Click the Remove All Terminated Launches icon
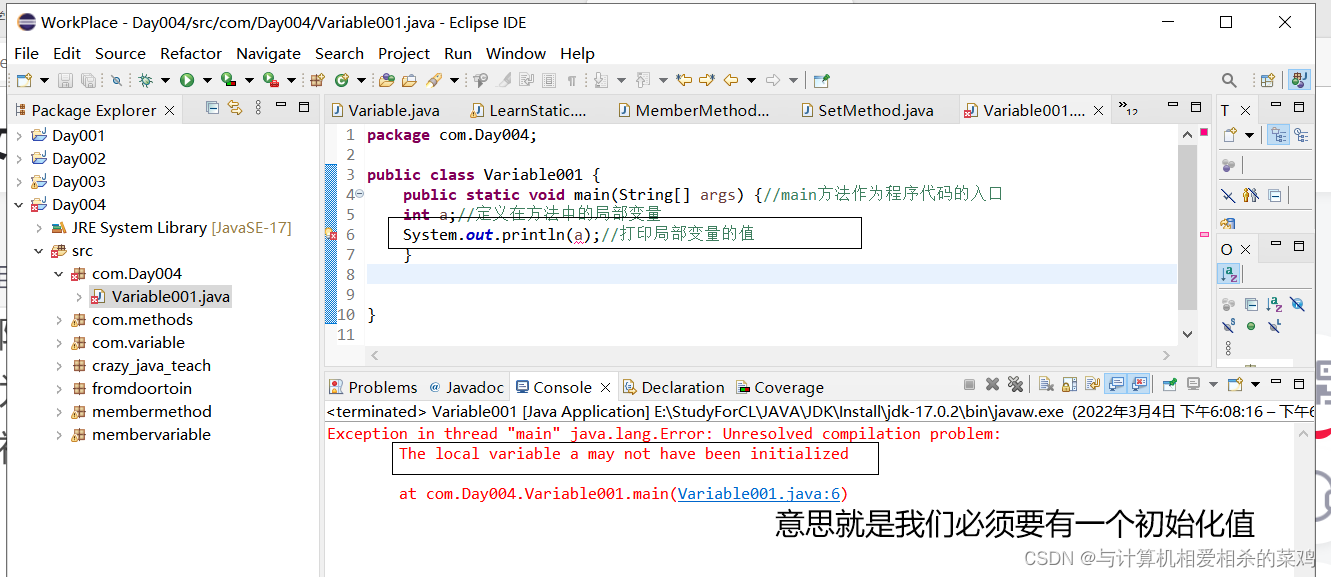The width and height of the screenshot is (1331, 577). (1015, 384)
